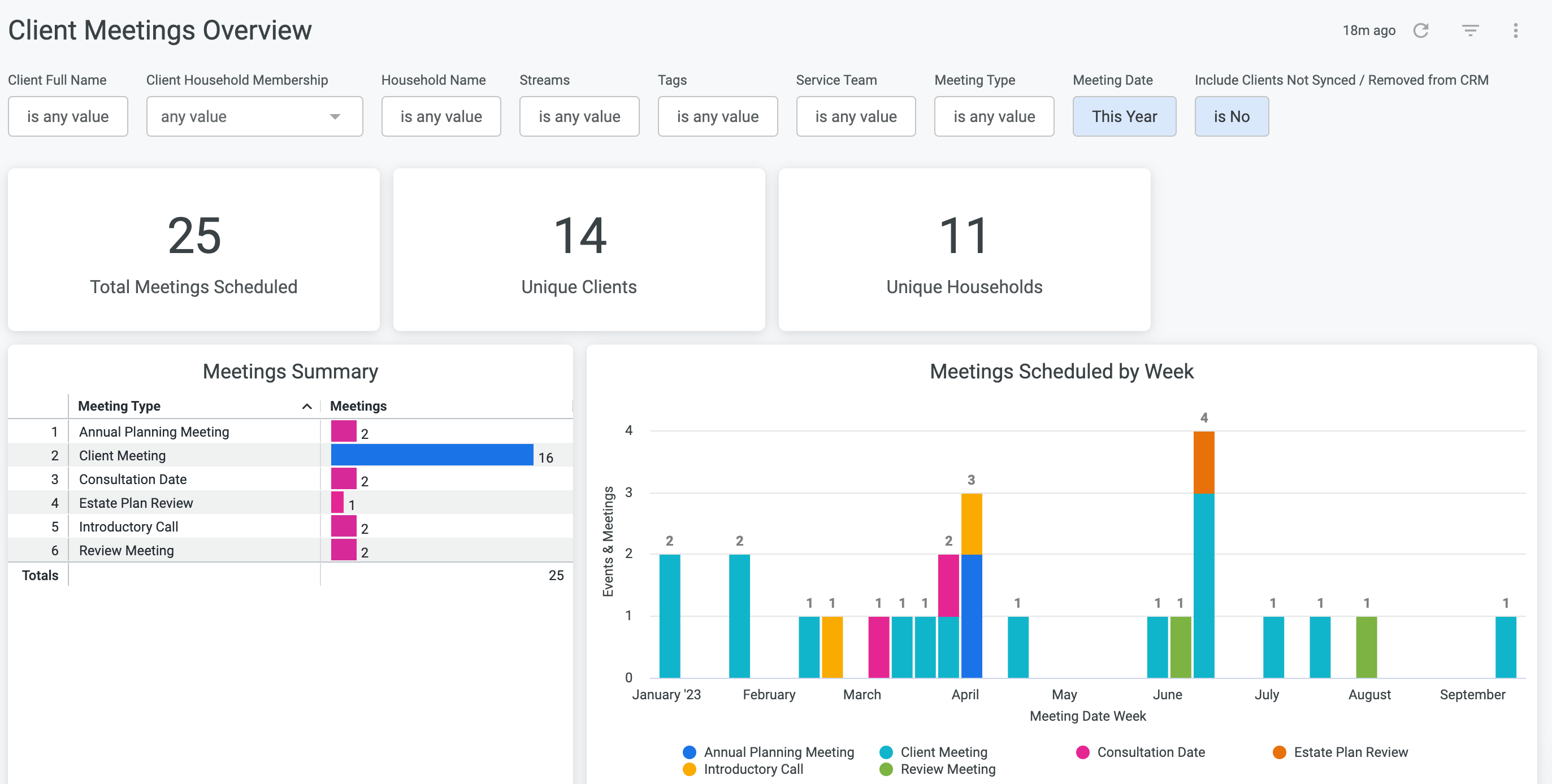Open Meeting Date 'This Year' filter

(x=1124, y=116)
